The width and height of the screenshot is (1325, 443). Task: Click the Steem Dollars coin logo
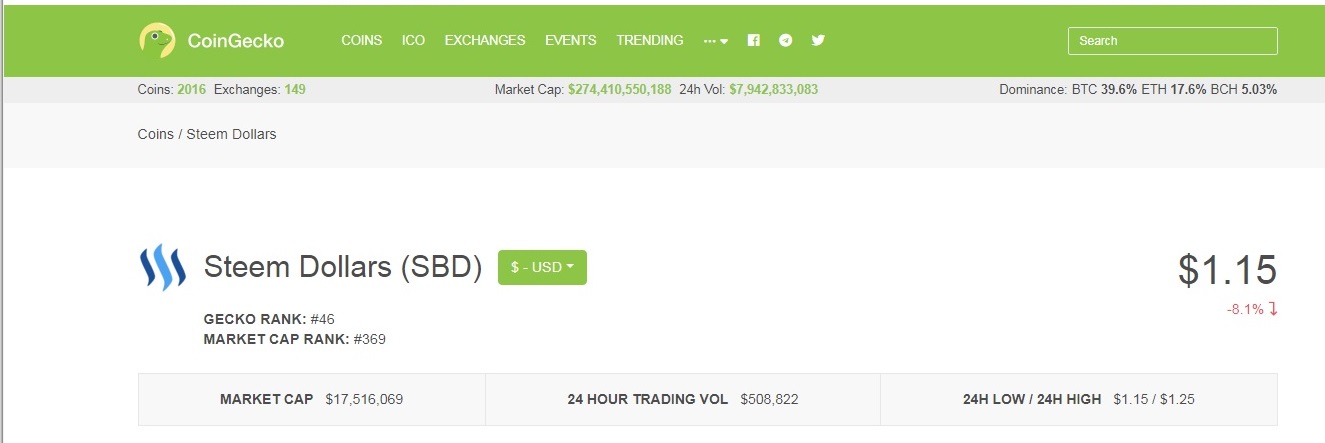(162, 267)
